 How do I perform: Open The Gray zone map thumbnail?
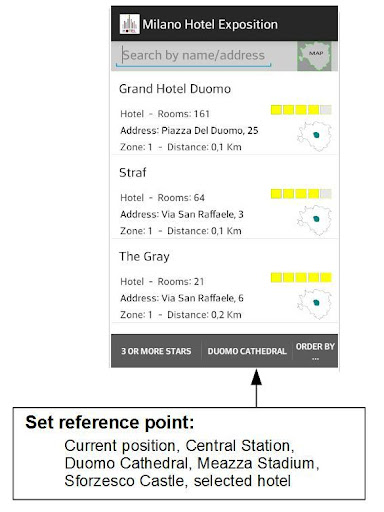tap(314, 304)
